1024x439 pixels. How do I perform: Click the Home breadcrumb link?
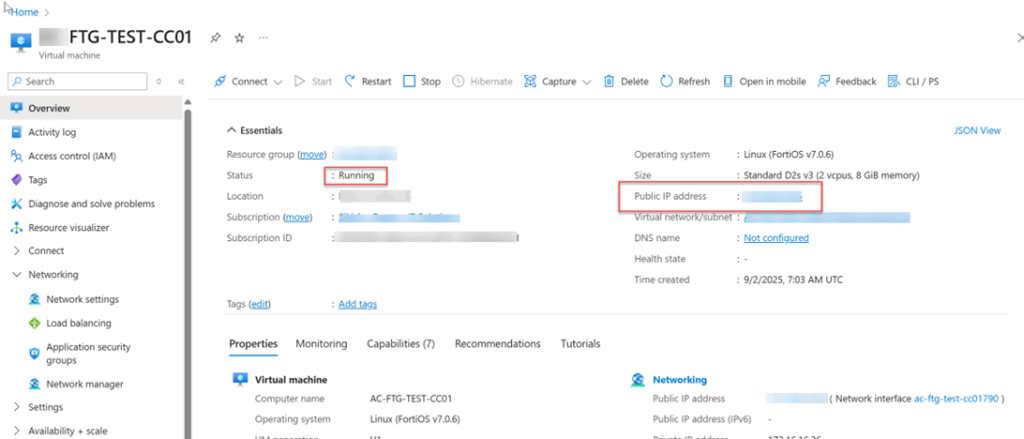coord(25,12)
